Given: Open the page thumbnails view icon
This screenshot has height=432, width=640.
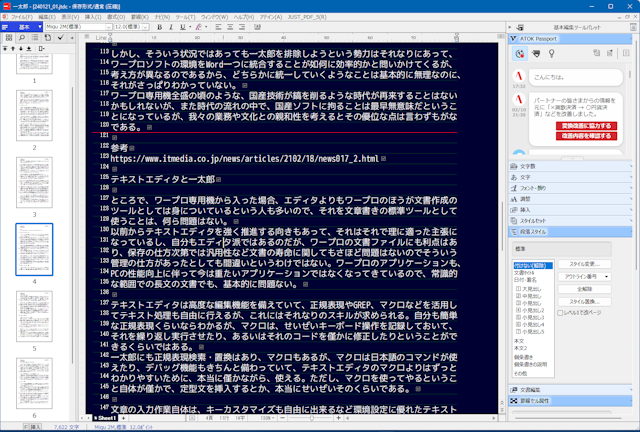Looking at the screenshot, I should click(x=9, y=38).
